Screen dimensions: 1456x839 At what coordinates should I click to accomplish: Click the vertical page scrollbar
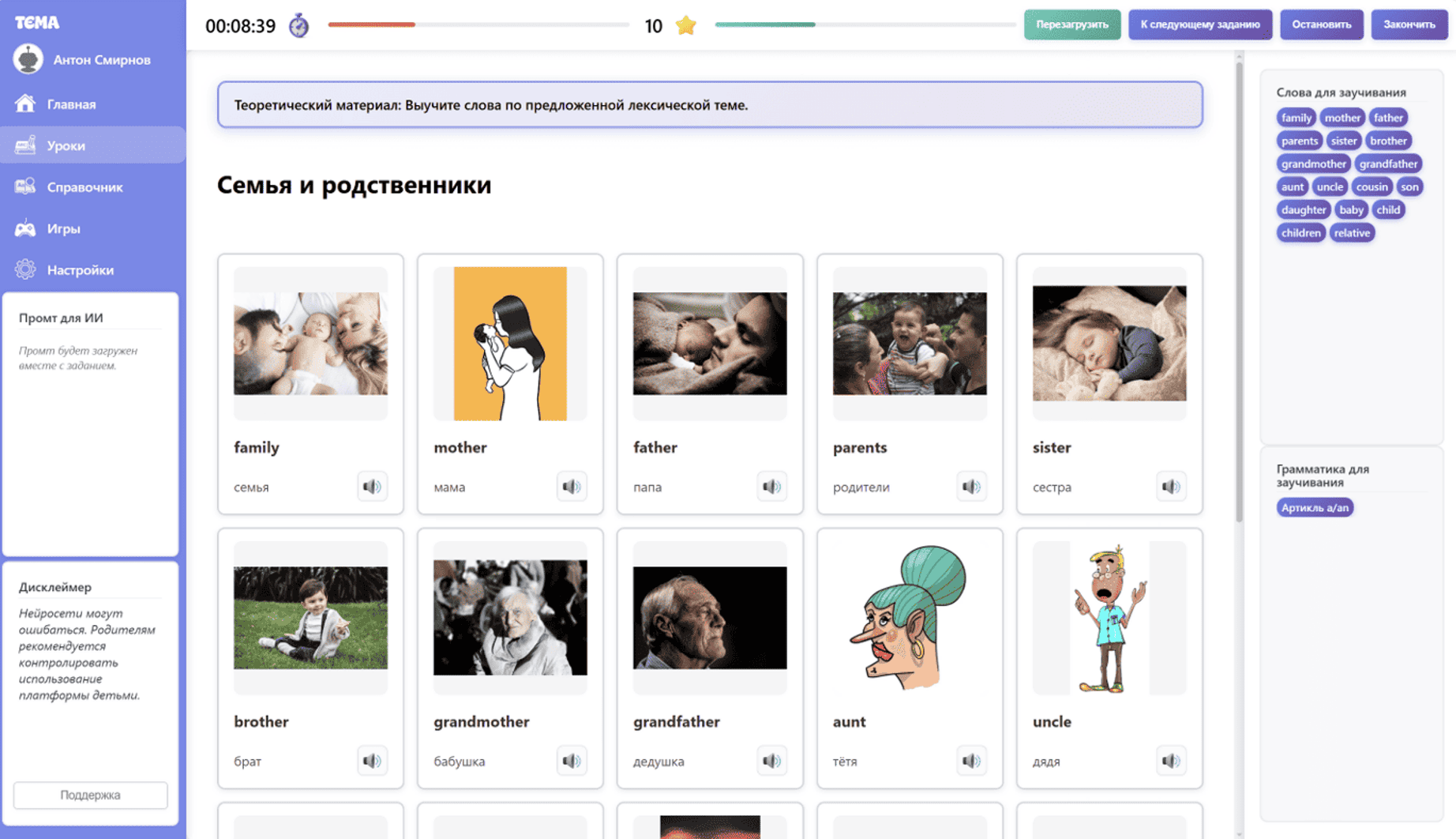pos(1239,292)
